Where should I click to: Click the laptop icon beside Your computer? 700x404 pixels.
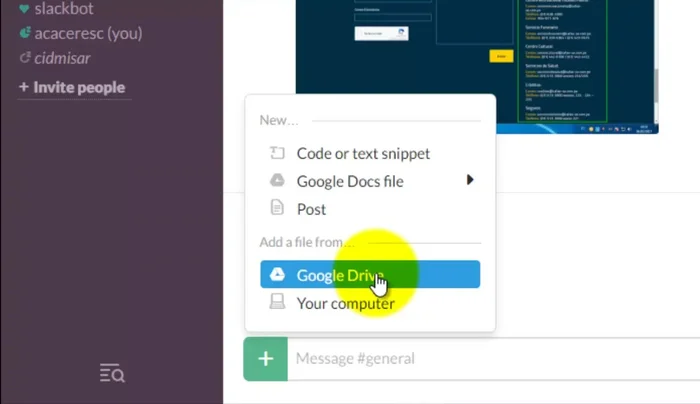click(278, 303)
